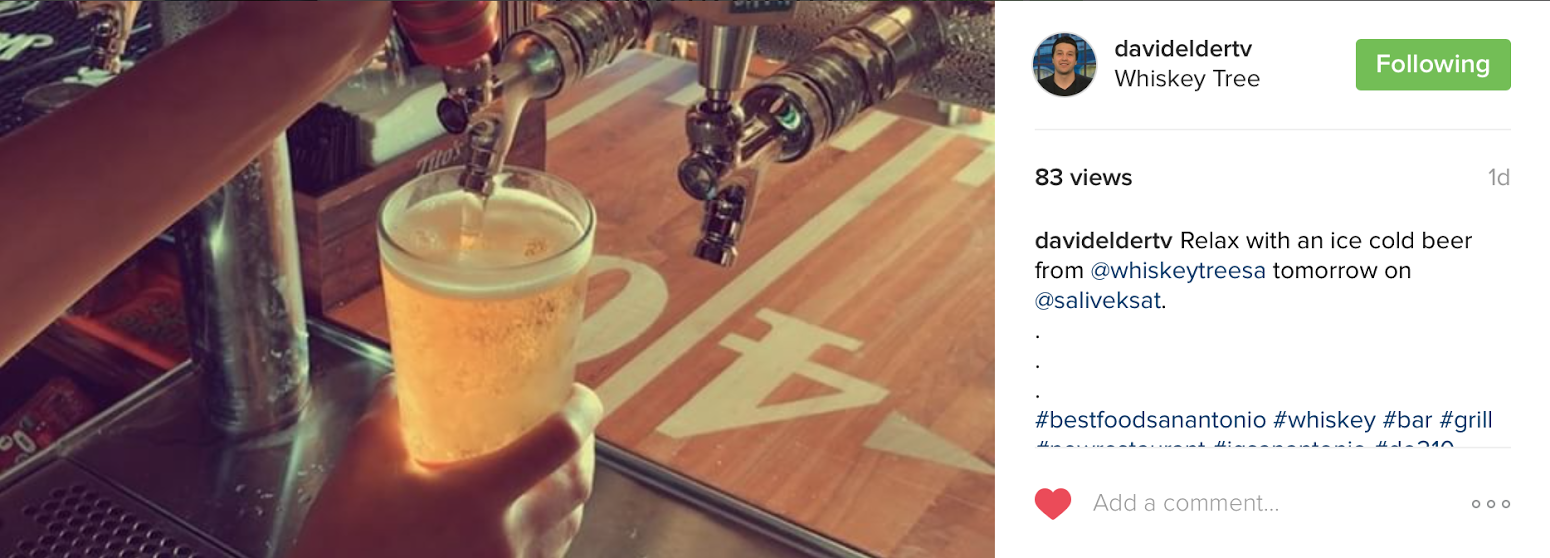This screenshot has height=558, width=1550.
Task: Open the #bar hashtag
Action: (x=1407, y=420)
